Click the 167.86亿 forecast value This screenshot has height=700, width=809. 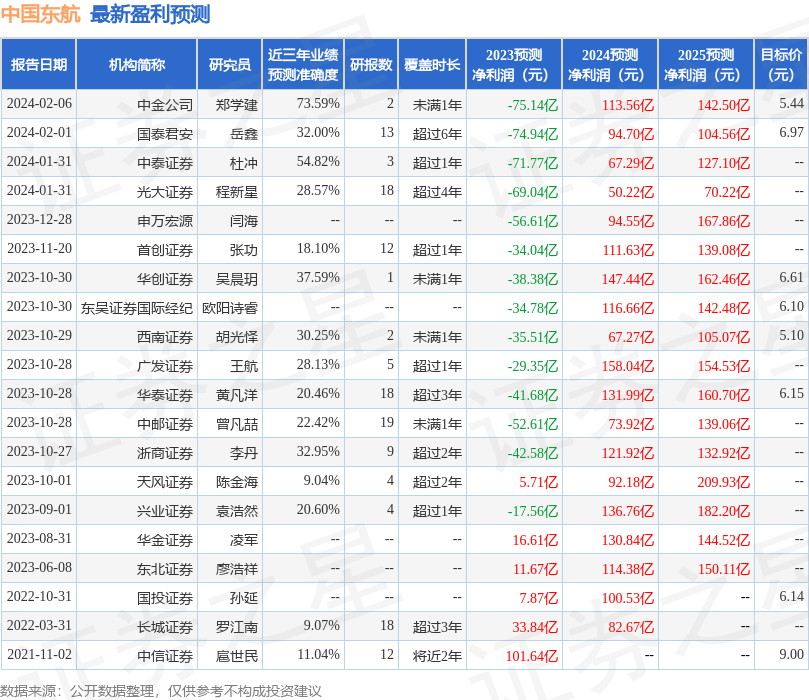pos(724,221)
